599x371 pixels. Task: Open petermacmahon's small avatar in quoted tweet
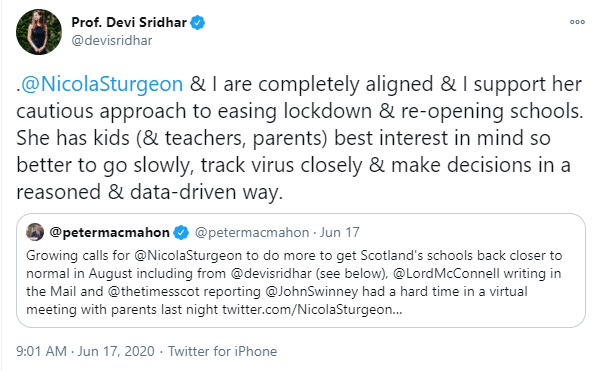click(35, 232)
